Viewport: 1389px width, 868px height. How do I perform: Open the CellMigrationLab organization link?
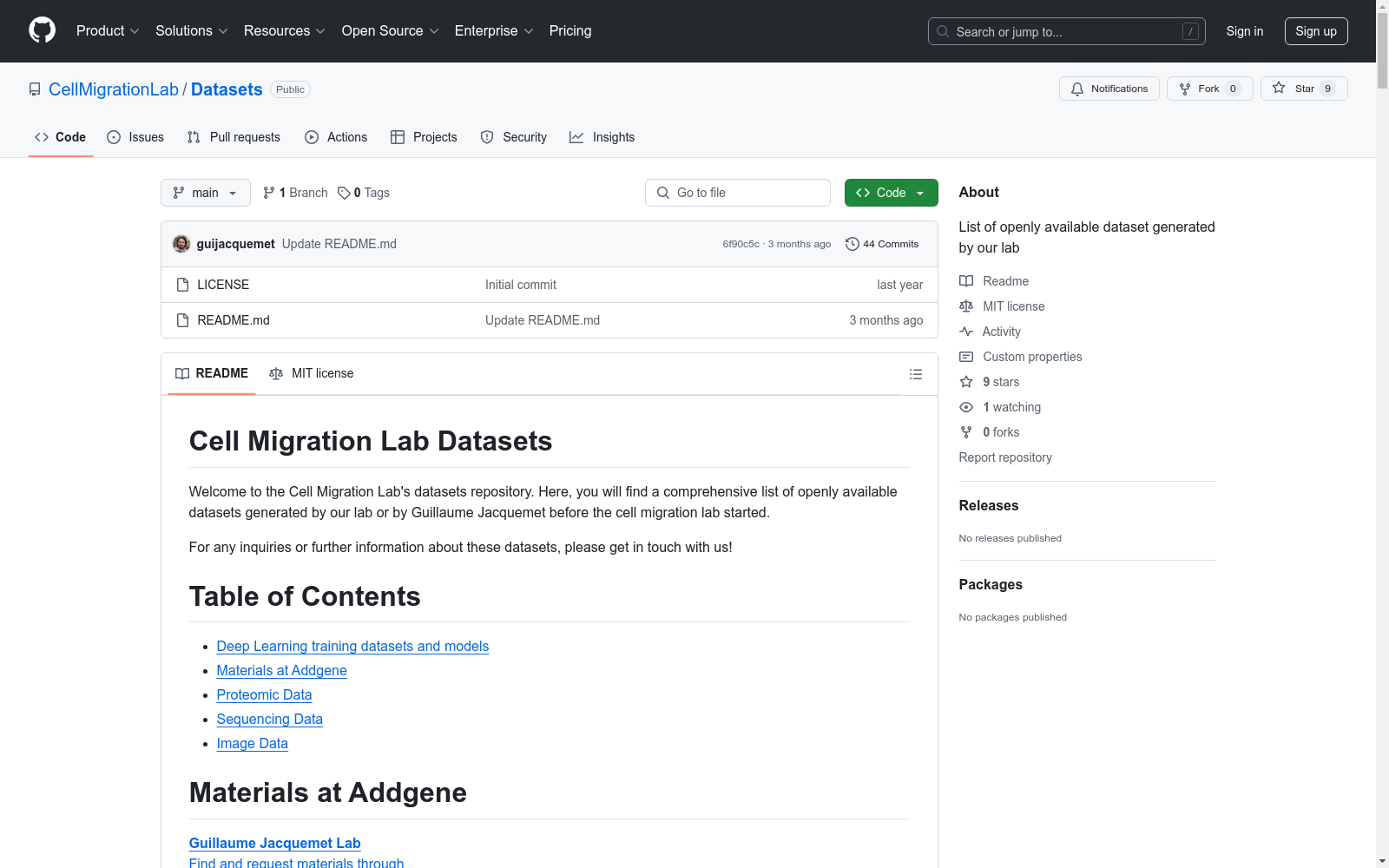pos(114,89)
